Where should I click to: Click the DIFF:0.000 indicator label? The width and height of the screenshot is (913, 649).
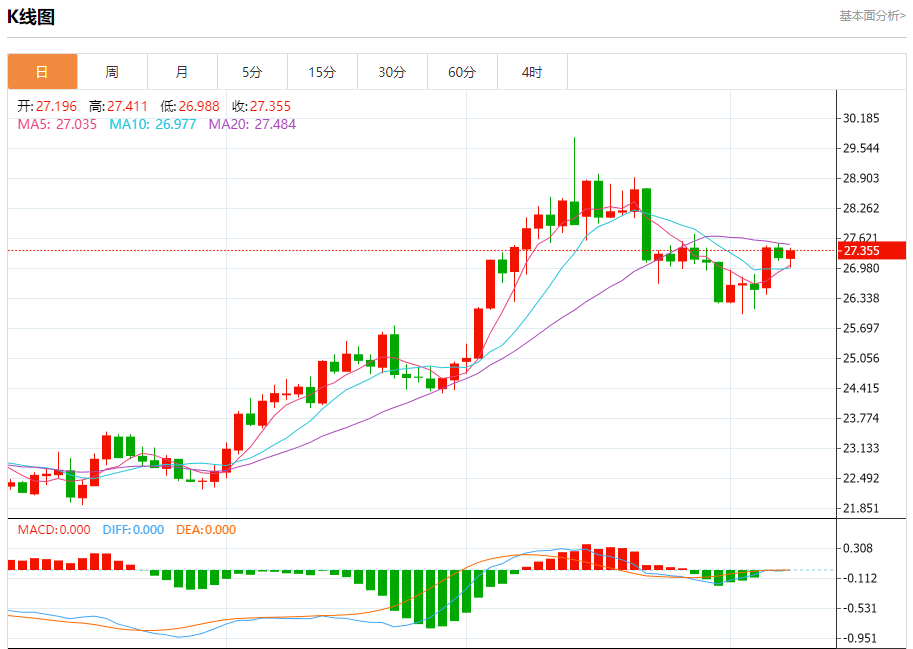pyautogui.click(x=133, y=530)
